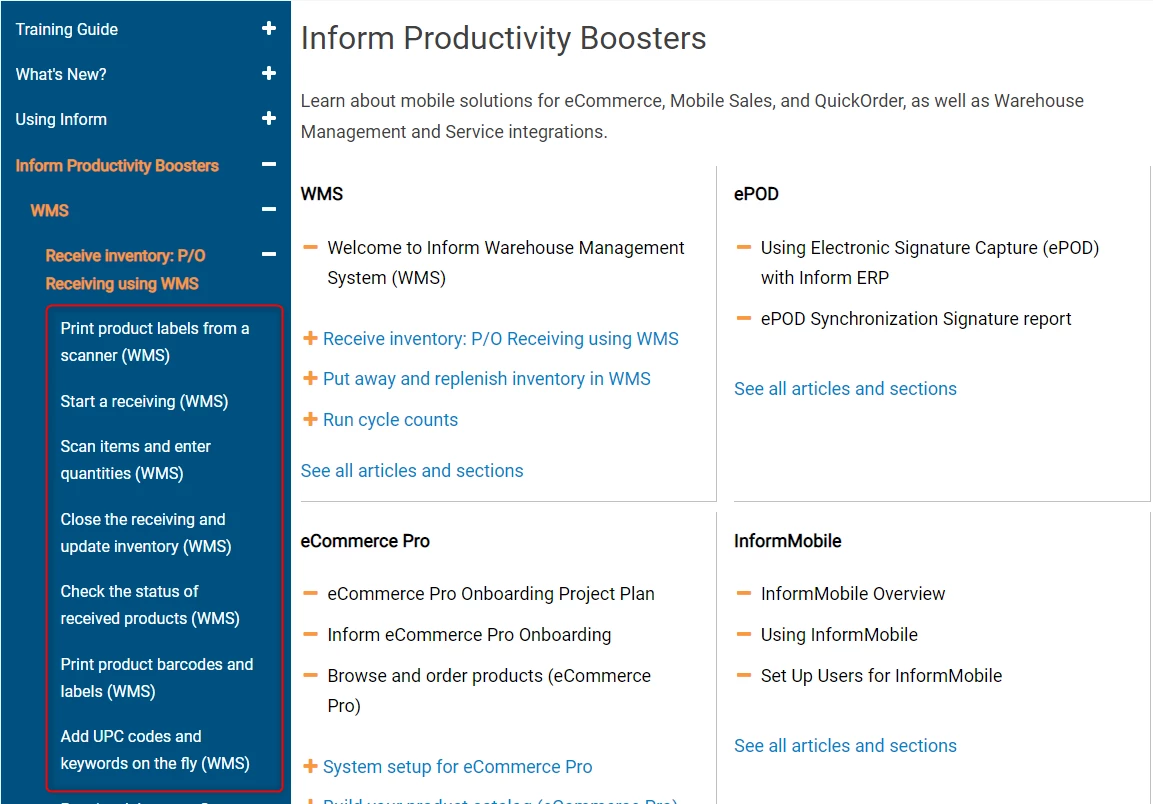The width and height of the screenshot is (1153, 804).
Task: Click dash icon beside Set Up Users
Action: (743, 675)
